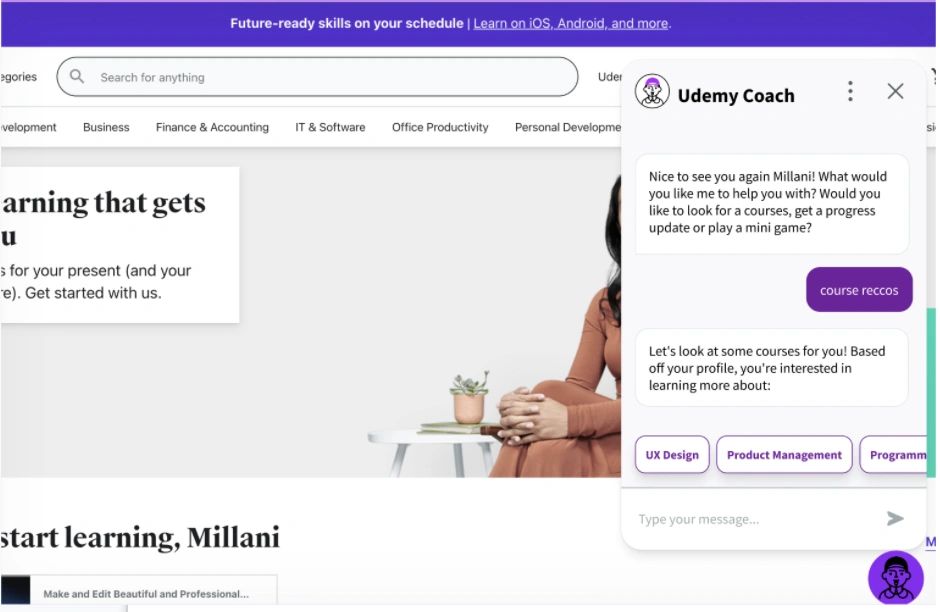This screenshot has height=612, width=940.
Task: Open the Udemy Coach three-dot menu
Action: [x=849, y=91]
